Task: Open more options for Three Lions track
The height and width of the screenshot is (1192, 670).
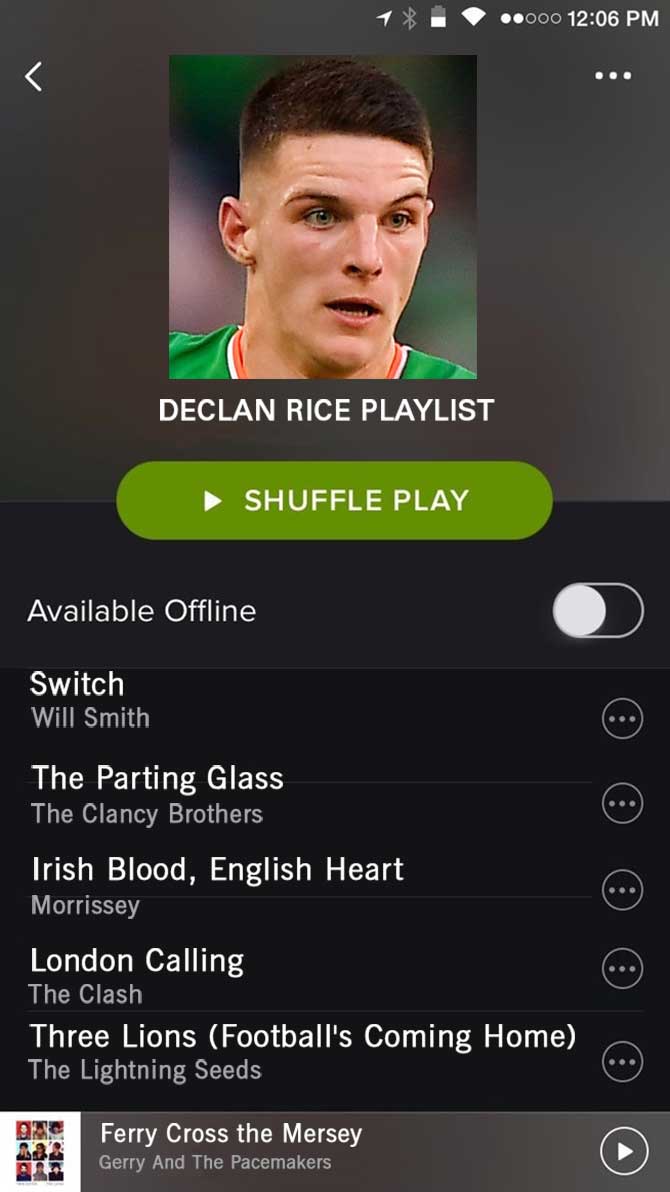Action: 622,1061
